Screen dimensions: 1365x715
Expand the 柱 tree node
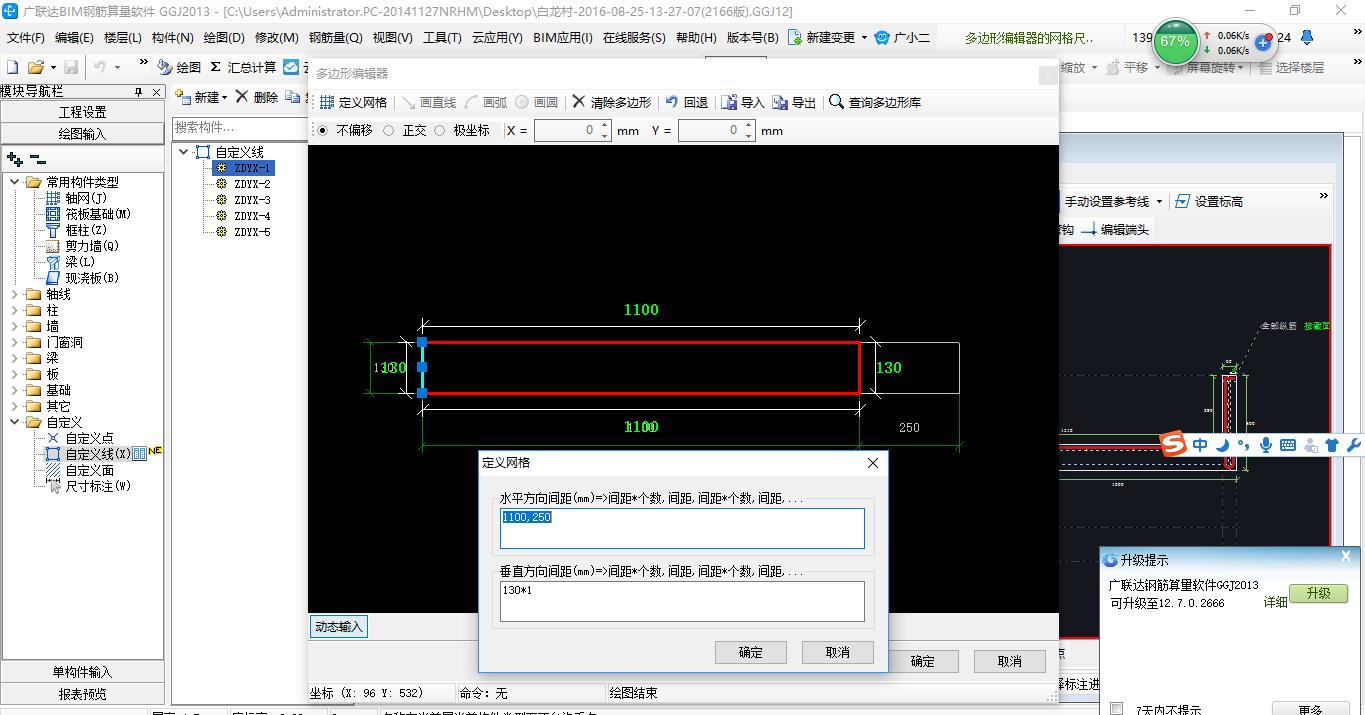(x=15, y=310)
